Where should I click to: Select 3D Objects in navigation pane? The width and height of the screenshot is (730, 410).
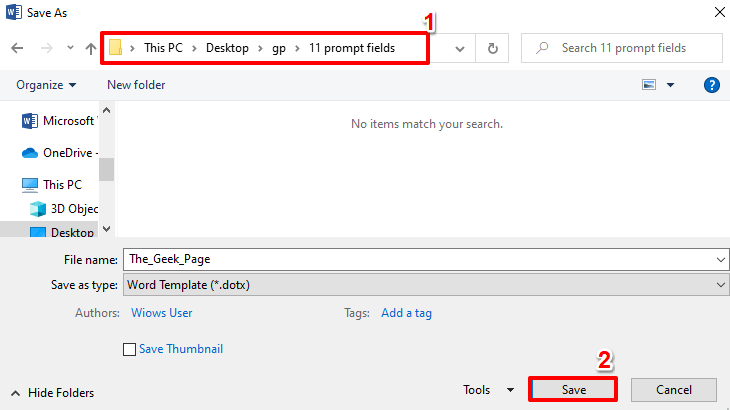(64, 208)
